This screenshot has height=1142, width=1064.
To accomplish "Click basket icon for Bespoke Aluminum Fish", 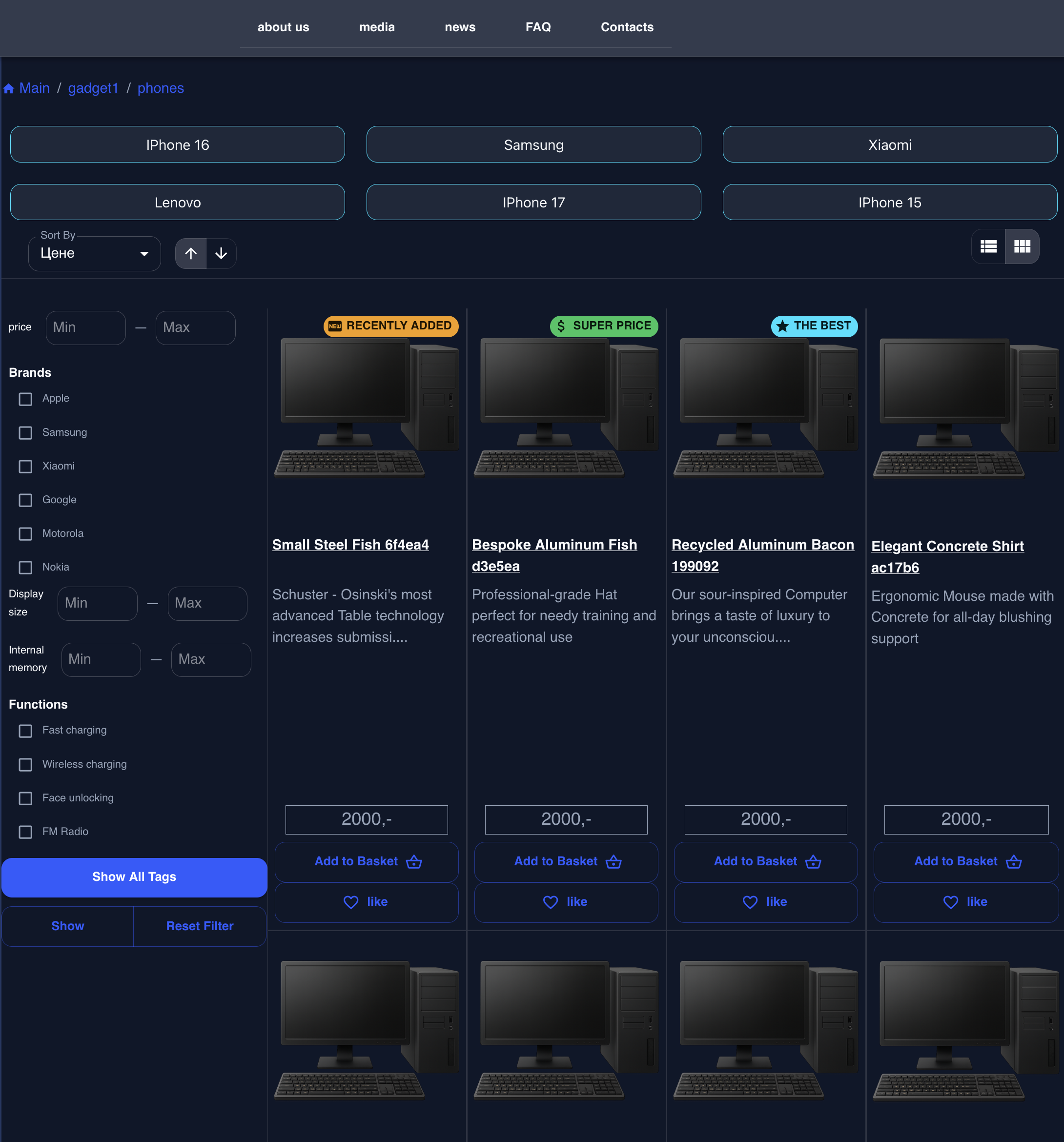I will point(614,862).
